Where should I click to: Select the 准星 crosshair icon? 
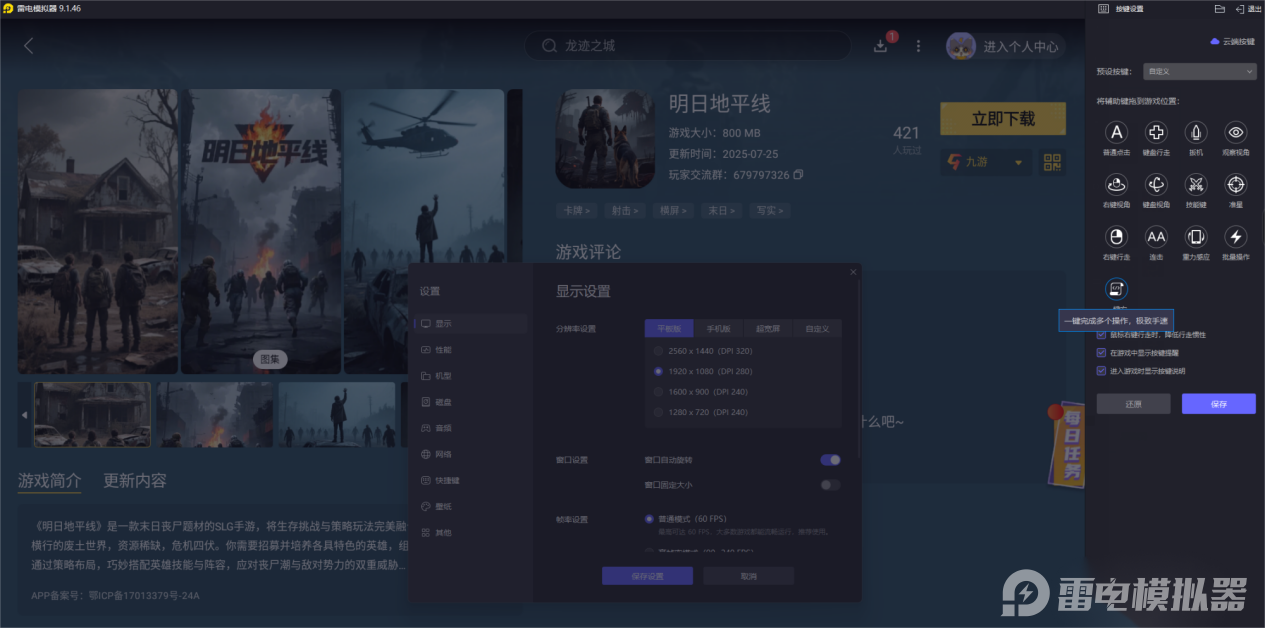[x=1236, y=184]
